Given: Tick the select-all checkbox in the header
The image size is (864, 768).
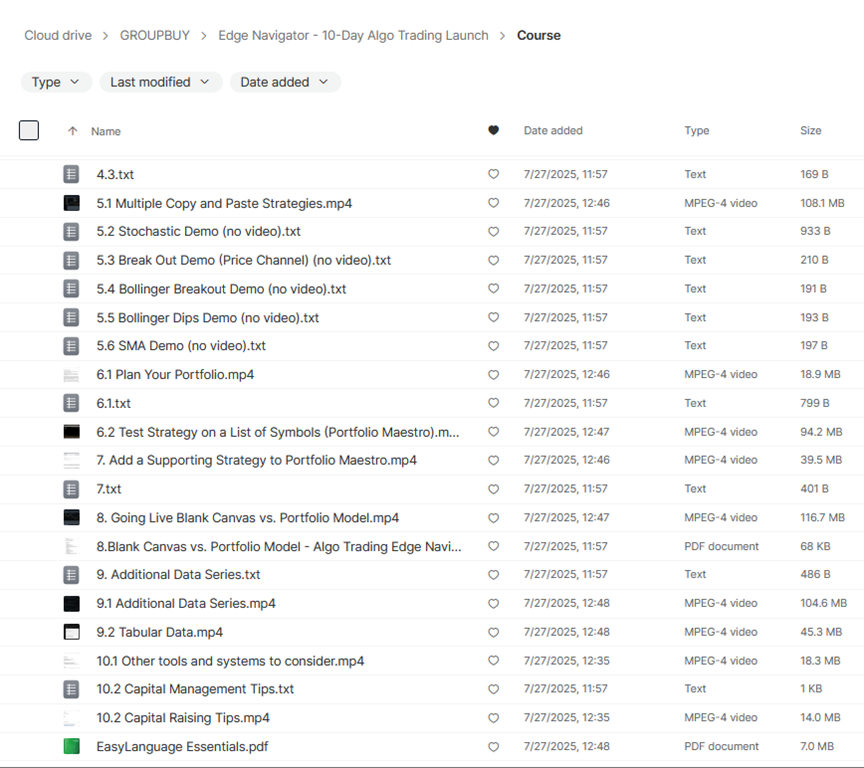Looking at the screenshot, I should tap(29, 131).
